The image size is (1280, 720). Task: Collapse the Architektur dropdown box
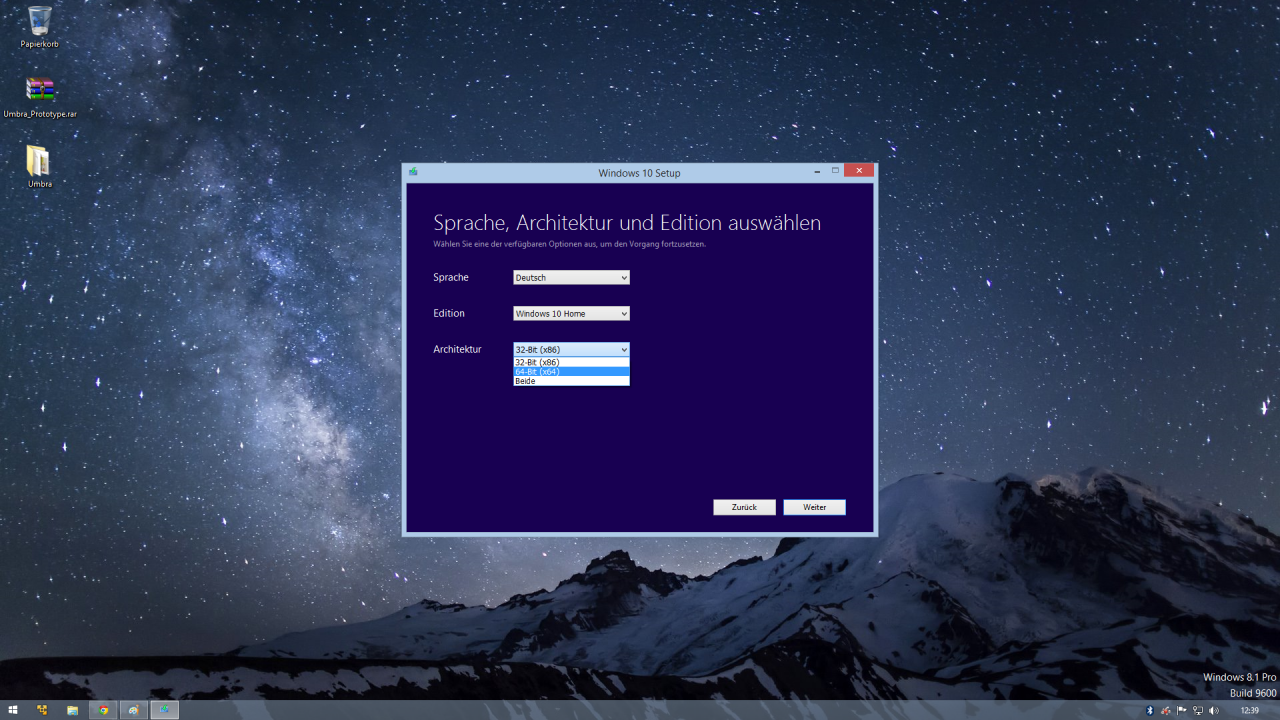click(x=571, y=349)
